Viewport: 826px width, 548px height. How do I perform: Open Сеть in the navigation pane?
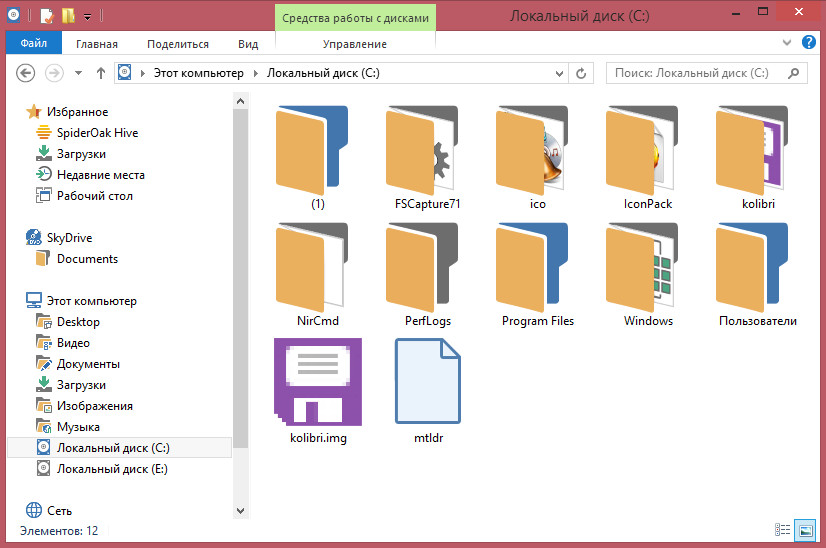click(59, 511)
